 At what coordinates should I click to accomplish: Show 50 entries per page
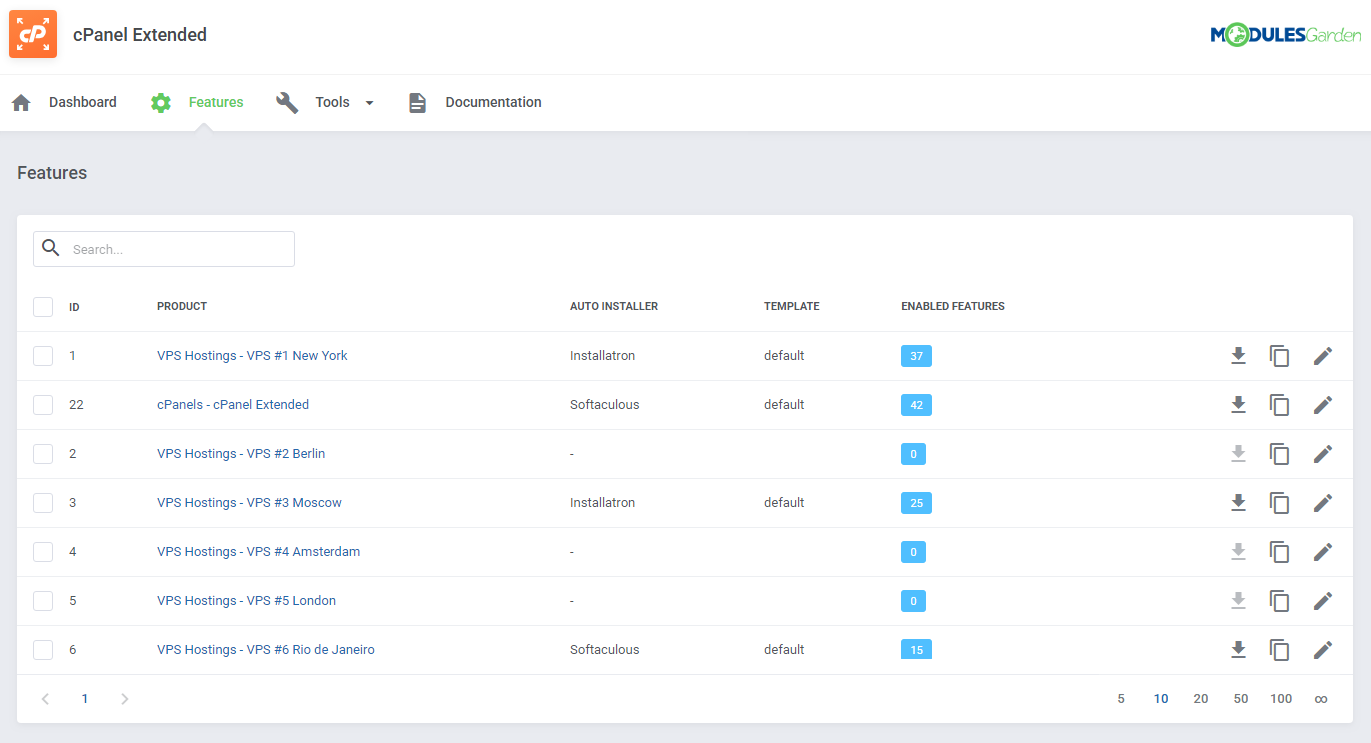click(1241, 699)
